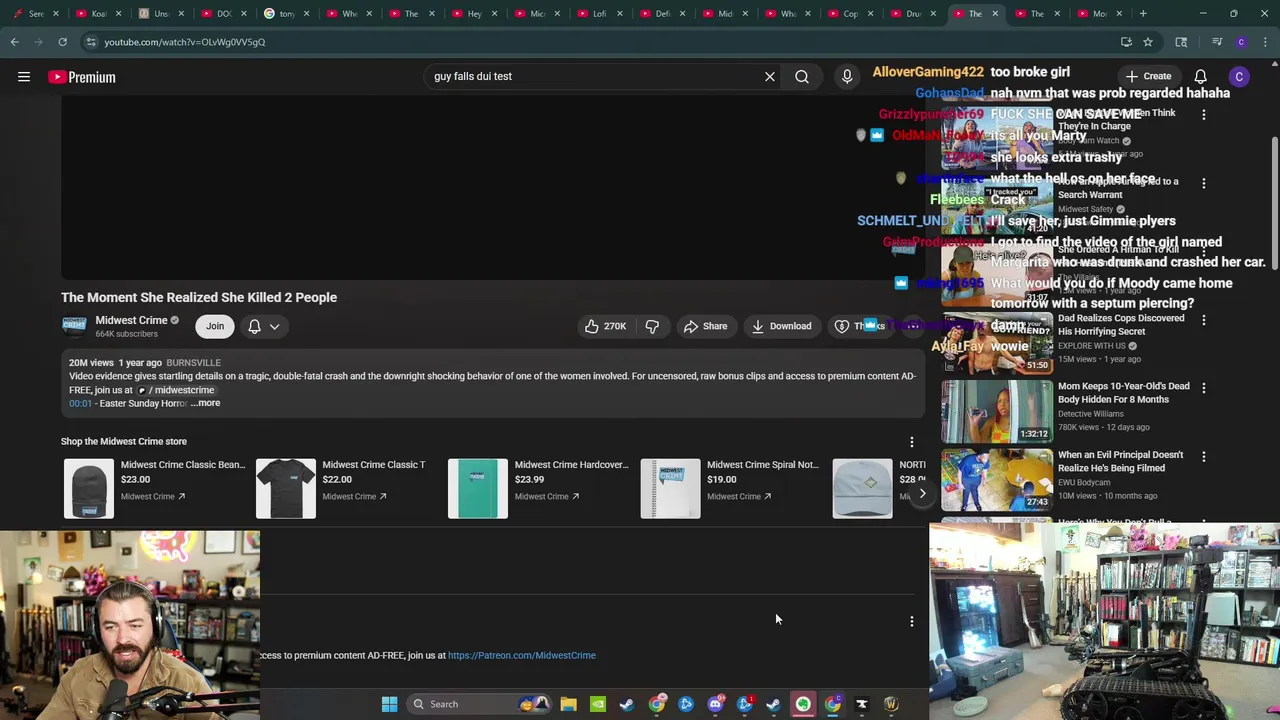Open Midwest Crime Spiral Notebook product
Screen dimensions: 1280x720
coord(730,489)
